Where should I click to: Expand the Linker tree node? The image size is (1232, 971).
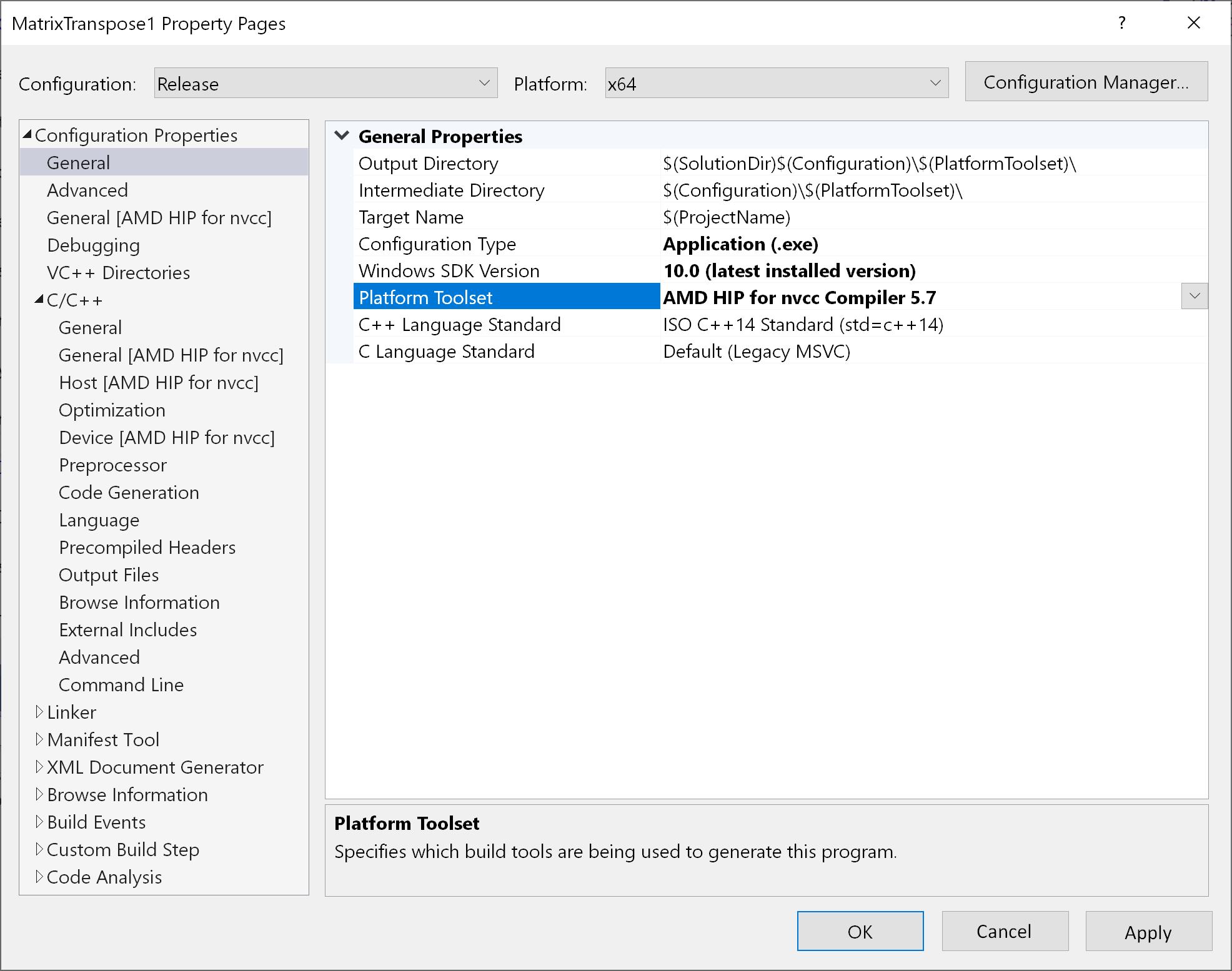(39, 712)
